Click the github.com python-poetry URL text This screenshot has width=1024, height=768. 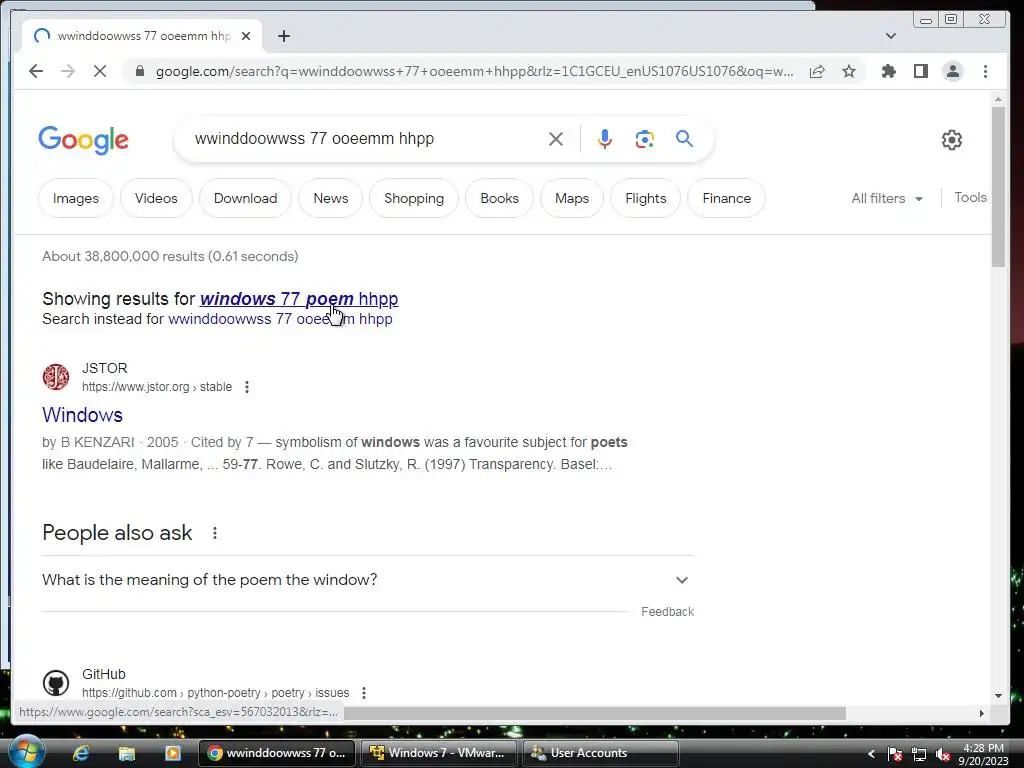tap(216, 693)
